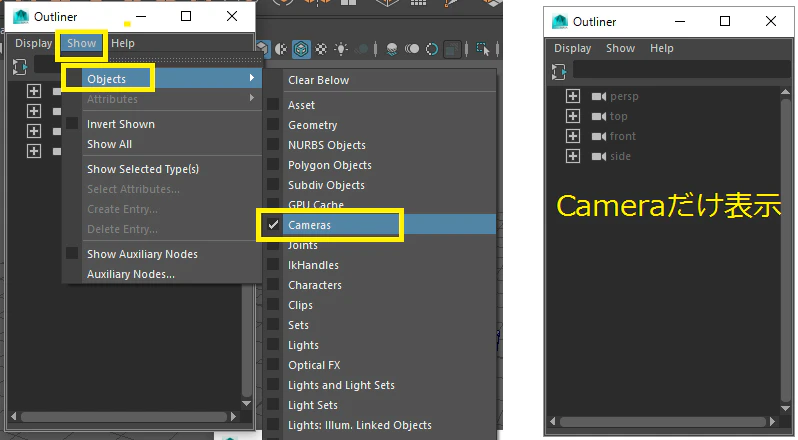Select persp text in right Outliner
This screenshot has height=440, width=798.
pos(624,97)
